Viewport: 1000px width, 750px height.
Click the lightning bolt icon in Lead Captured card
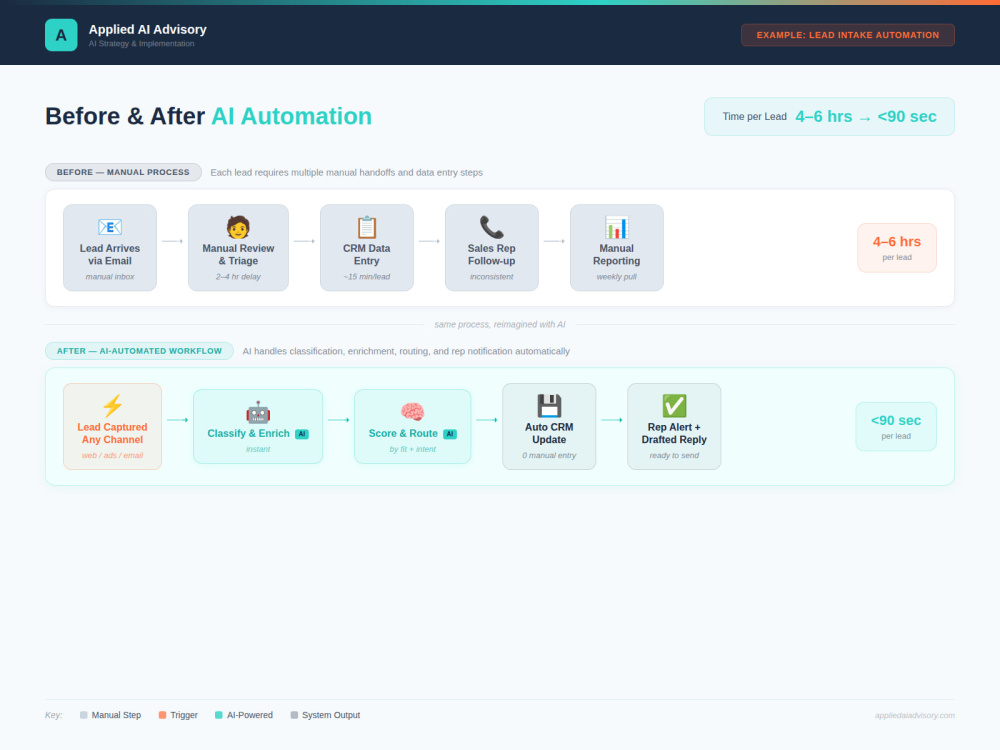[112, 406]
